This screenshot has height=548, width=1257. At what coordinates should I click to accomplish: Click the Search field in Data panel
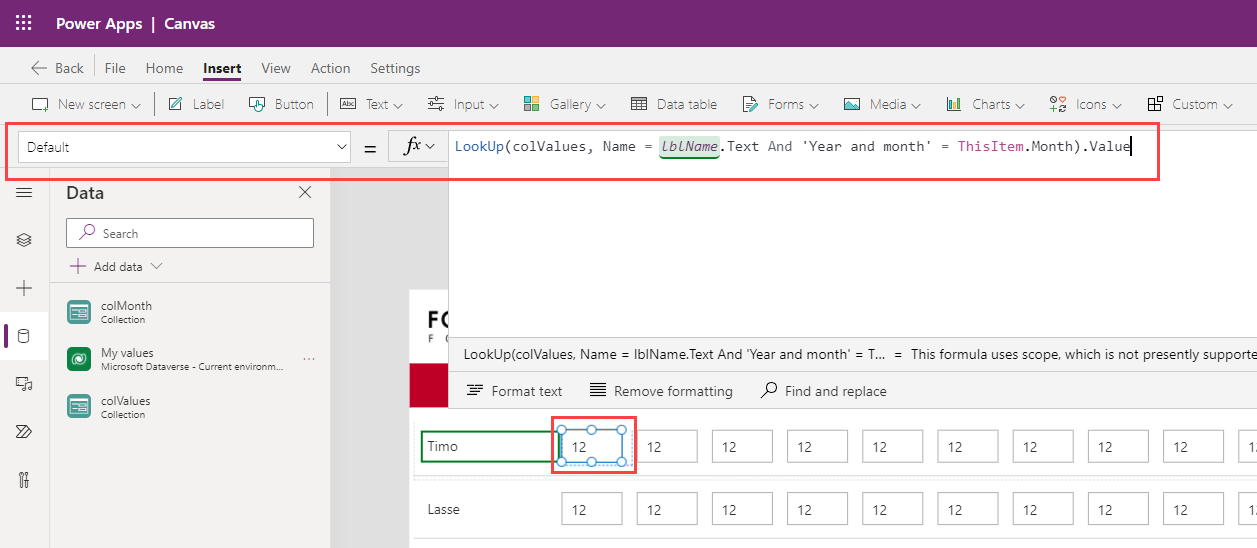pyautogui.click(x=190, y=233)
